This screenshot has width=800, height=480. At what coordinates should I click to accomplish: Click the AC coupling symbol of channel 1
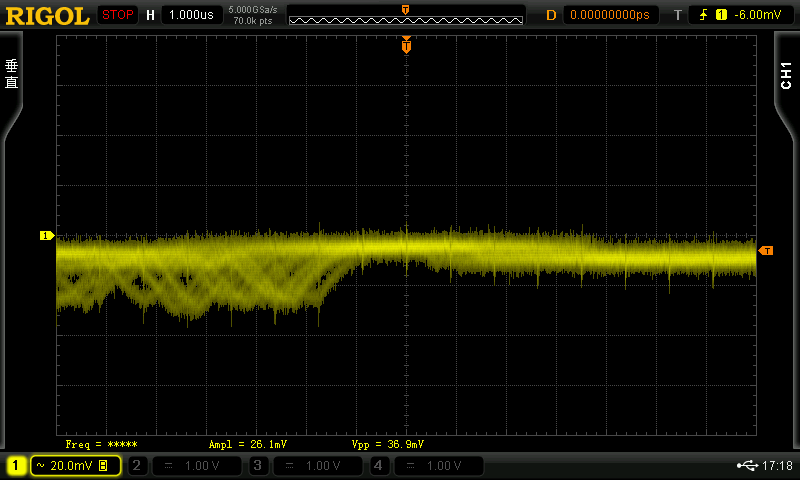click(41, 465)
